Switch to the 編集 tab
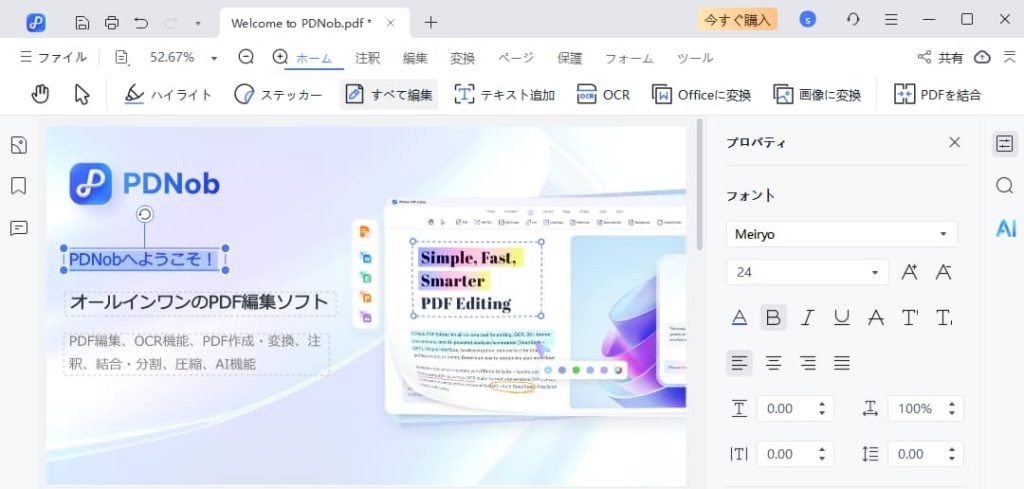1024x489 pixels. click(x=415, y=58)
